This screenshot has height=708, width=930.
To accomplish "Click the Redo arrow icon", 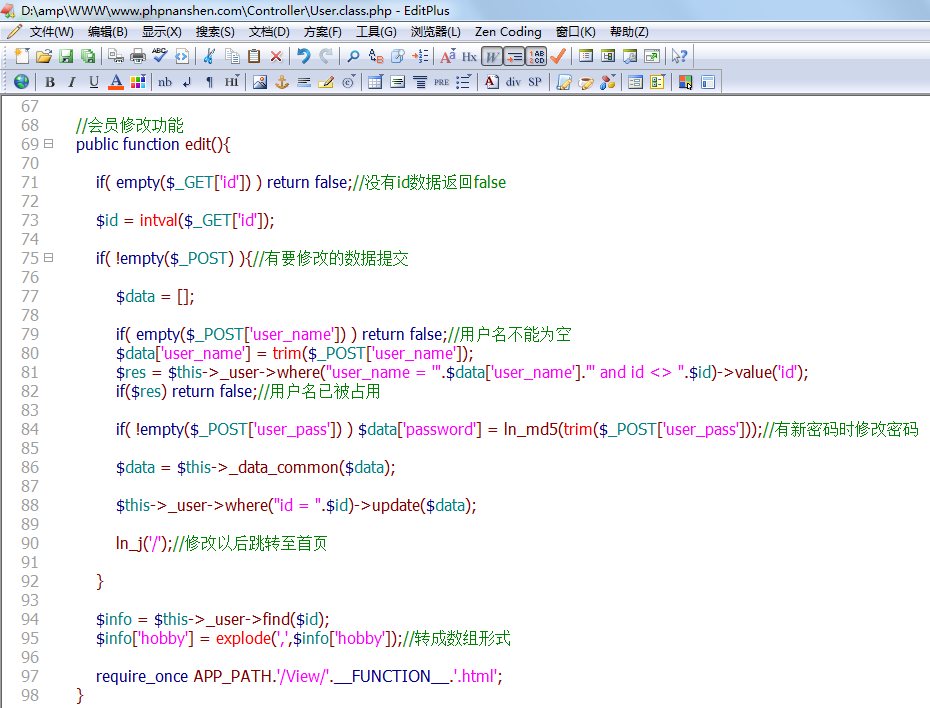I will tap(326, 56).
